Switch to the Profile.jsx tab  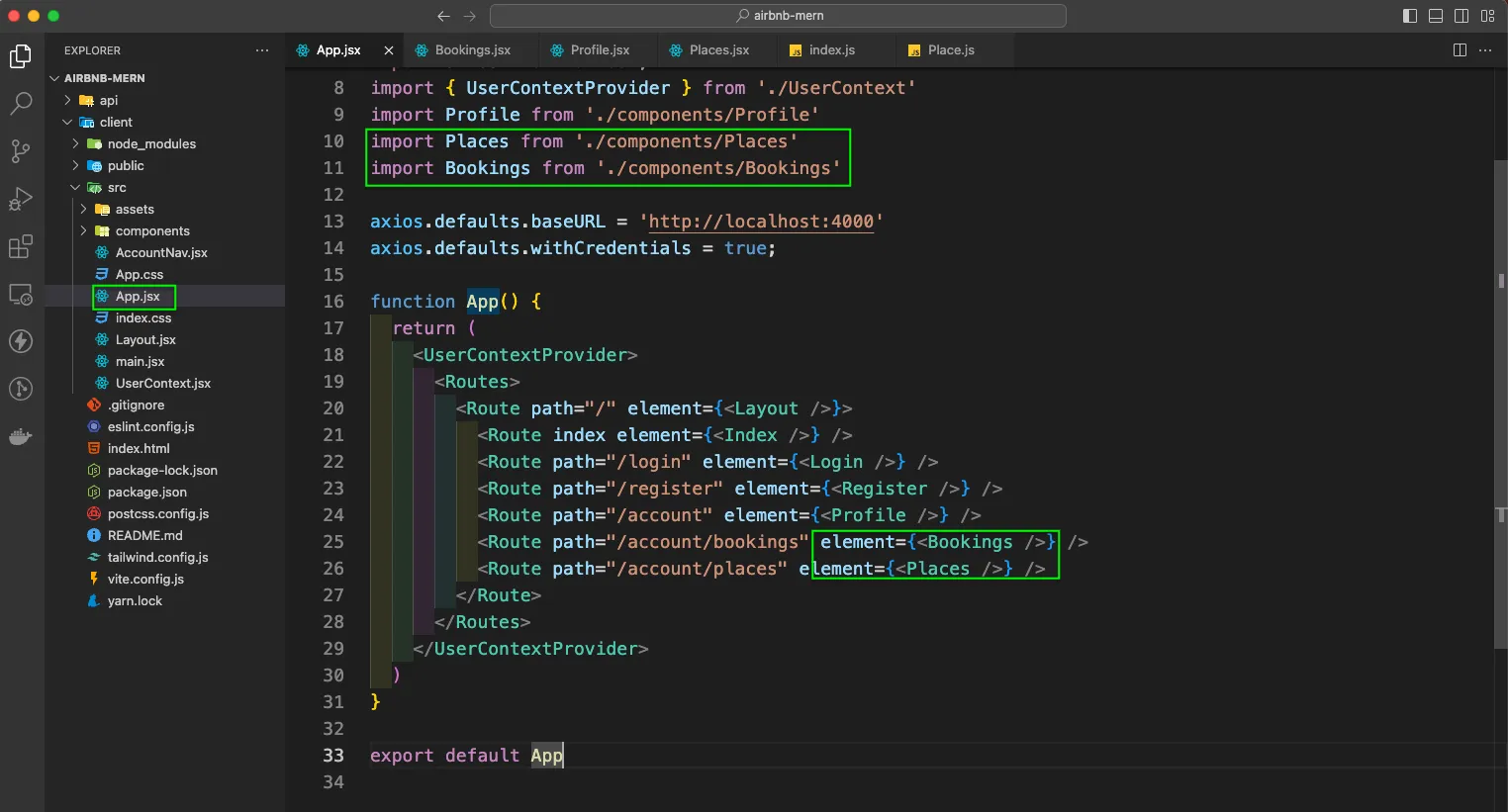click(x=600, y=50)
